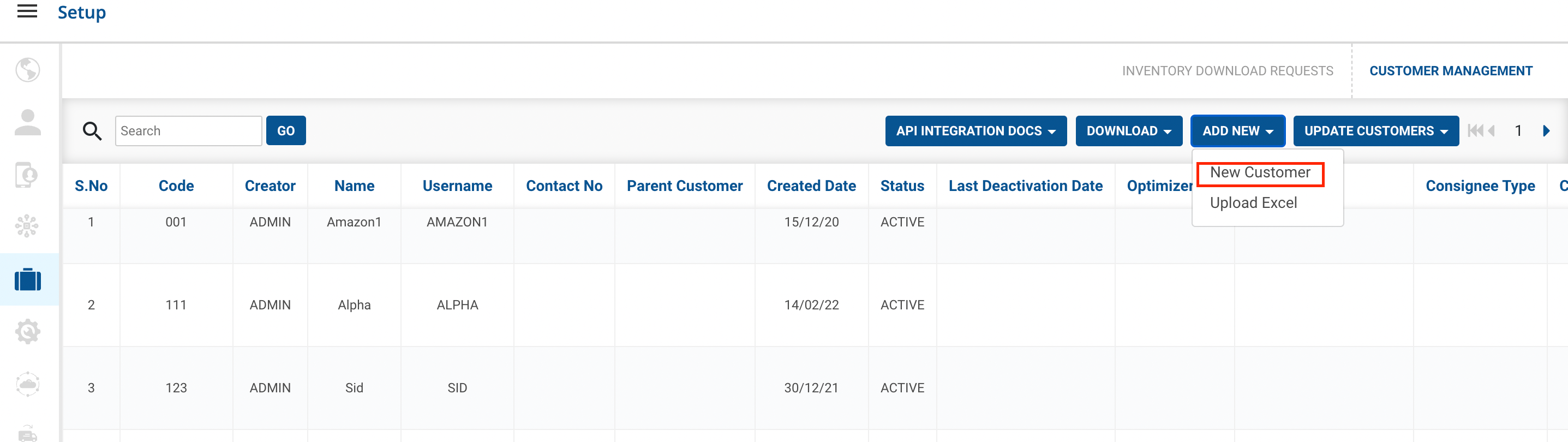Jump to first page in pagination
Screen dimensions: 1568x442
1475,131
